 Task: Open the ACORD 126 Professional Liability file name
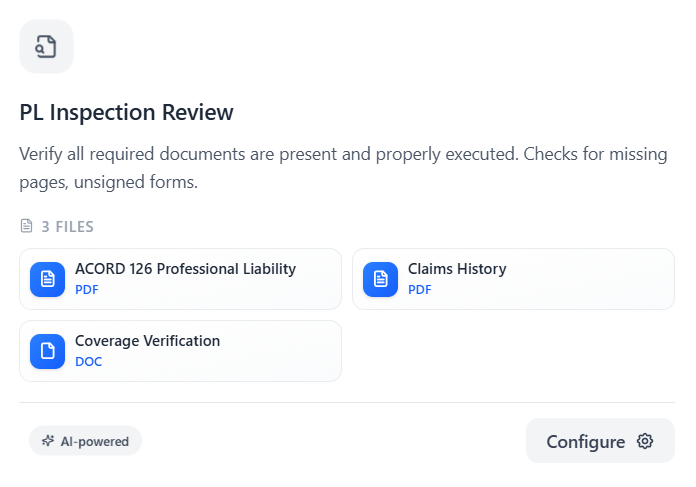[x=185, y=269]
